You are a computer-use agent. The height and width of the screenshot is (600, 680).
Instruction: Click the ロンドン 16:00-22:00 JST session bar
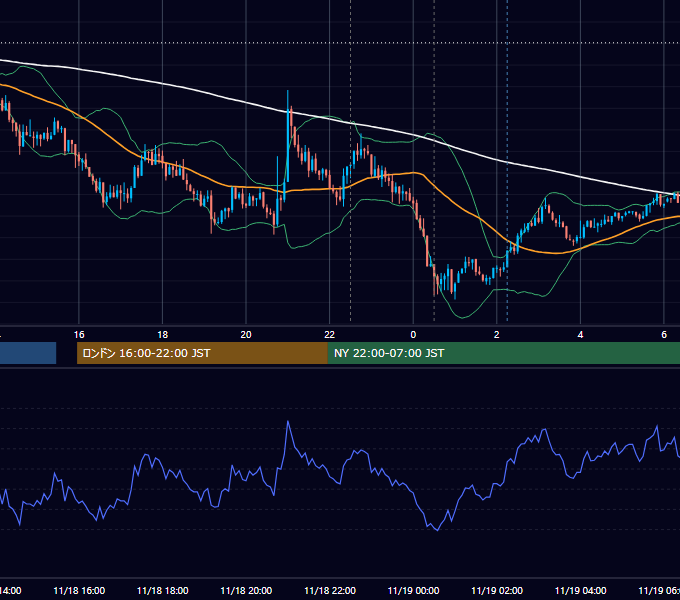tap(202, 353)
